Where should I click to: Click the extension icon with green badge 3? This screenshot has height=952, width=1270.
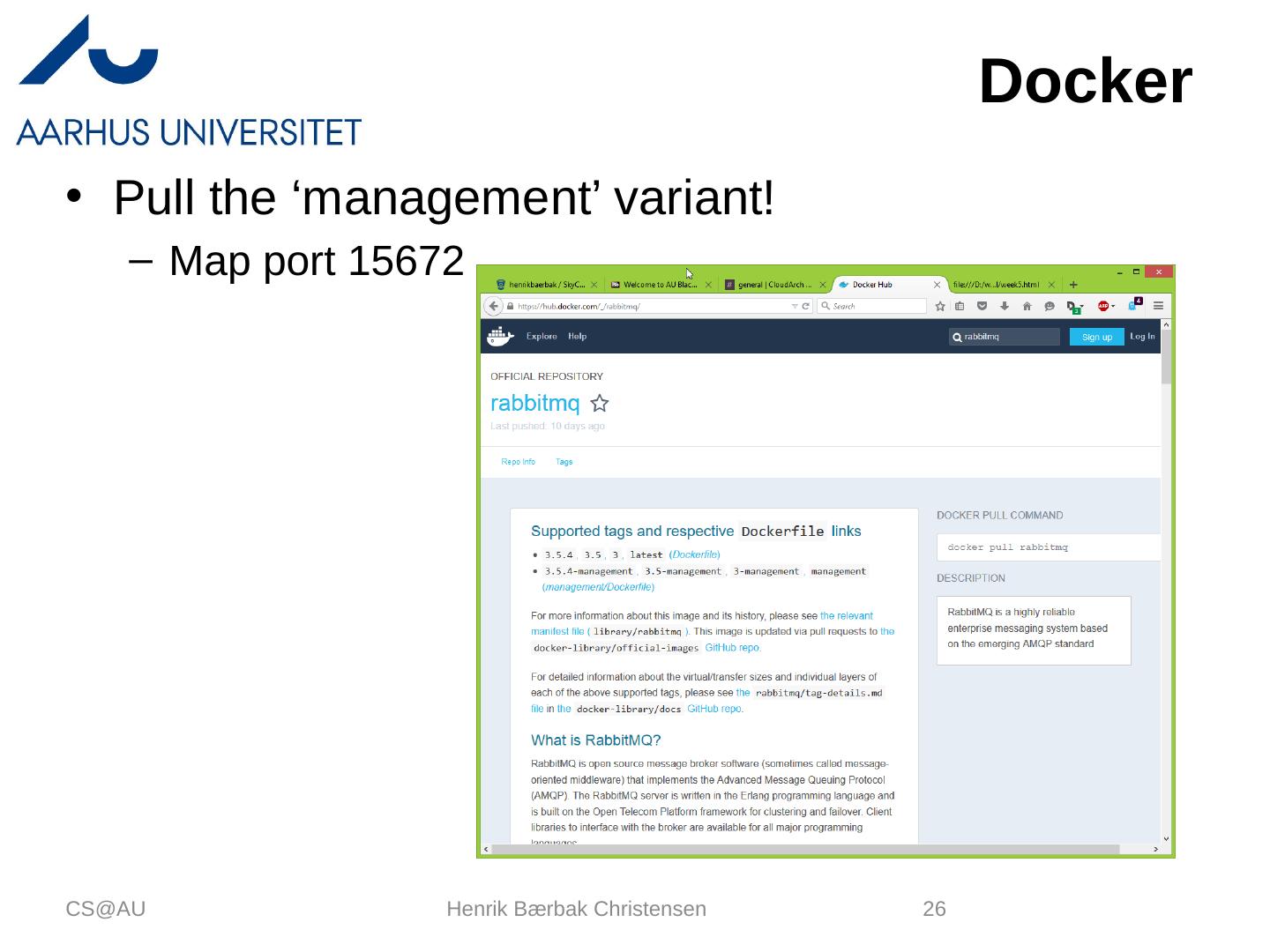1074,307
